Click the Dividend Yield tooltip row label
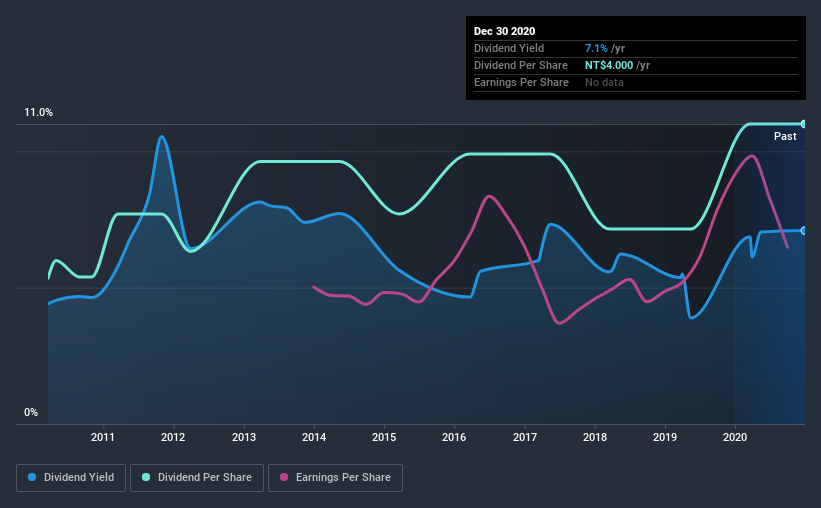 click(x=509, y=49)
